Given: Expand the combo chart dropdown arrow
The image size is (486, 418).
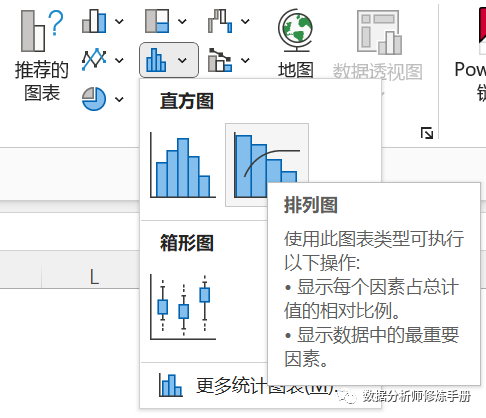Looking at the screenshot, I should click(245, 60).
